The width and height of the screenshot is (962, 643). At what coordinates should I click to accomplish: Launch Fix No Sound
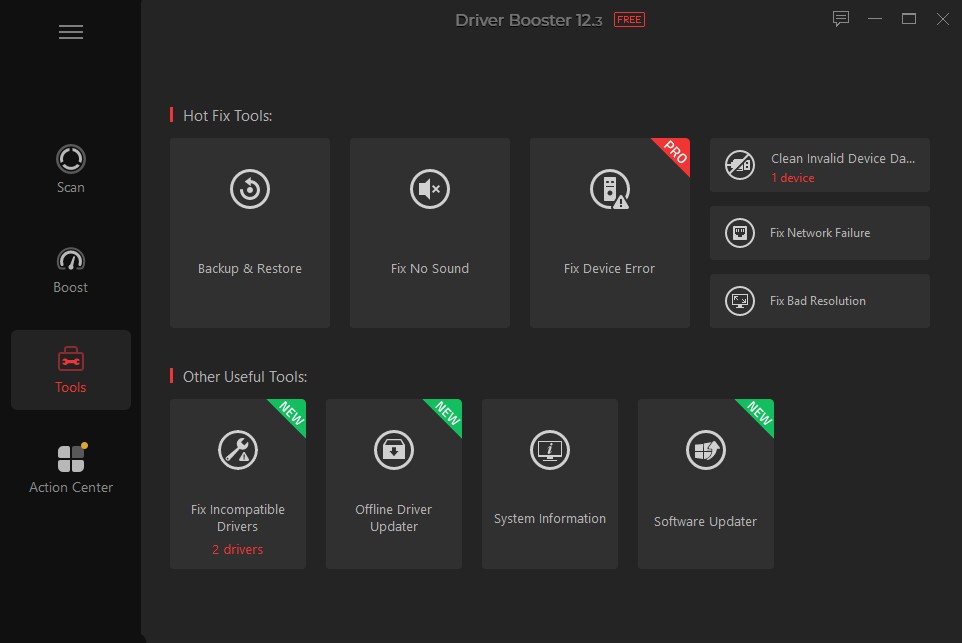coord(429,232)
